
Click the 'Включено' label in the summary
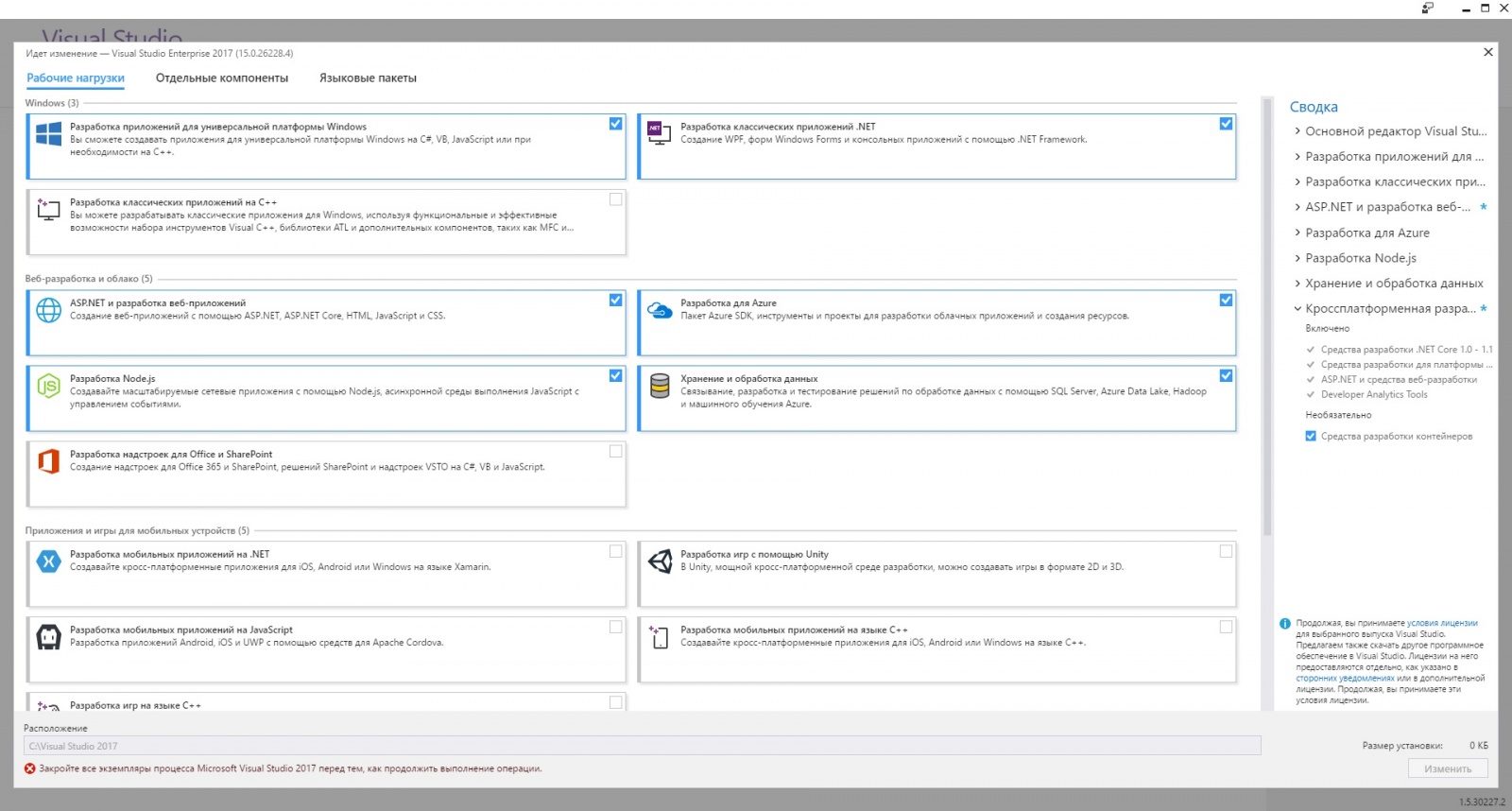point(1328,329)
